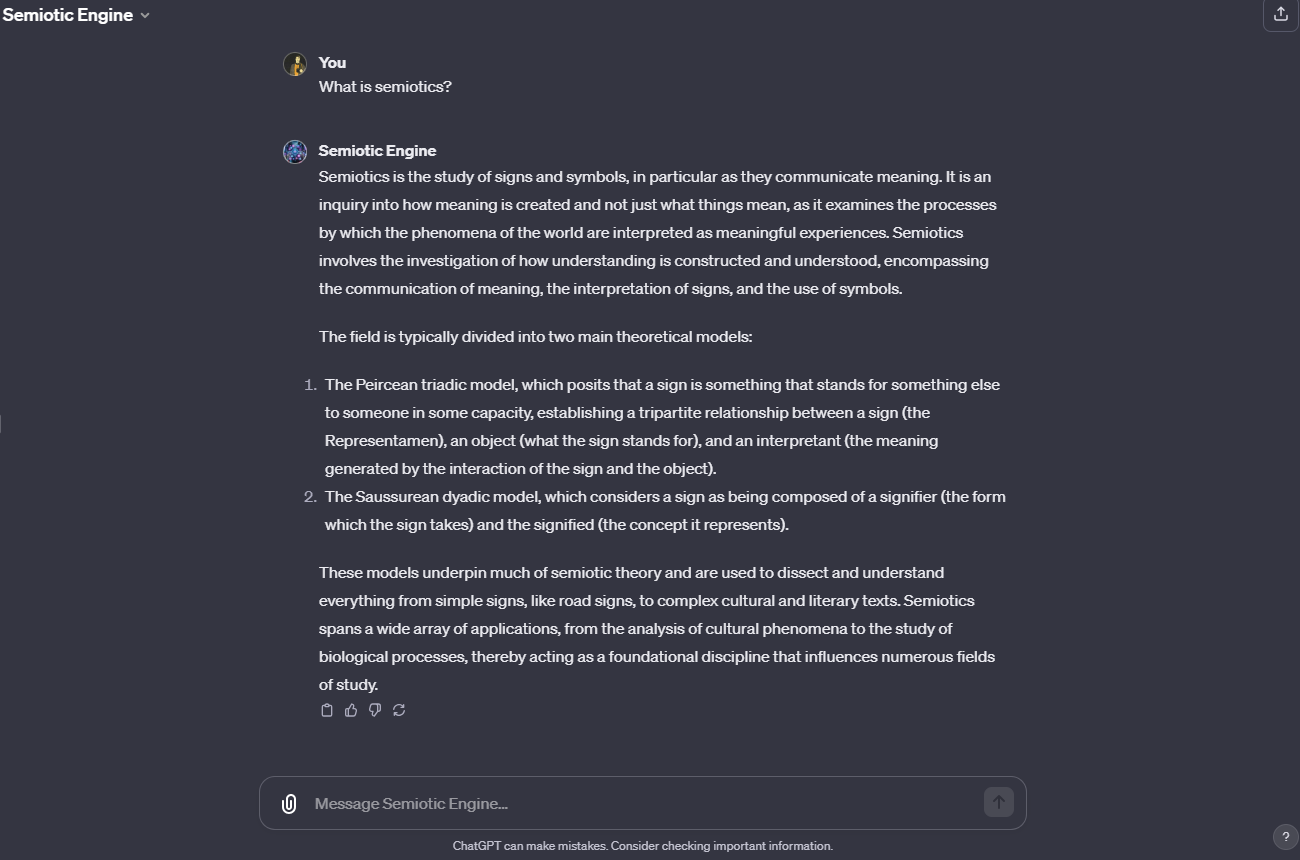The image size is (1300, 860).
Task: Share the conversation via the export icon
Action: tap(1280, 14)
